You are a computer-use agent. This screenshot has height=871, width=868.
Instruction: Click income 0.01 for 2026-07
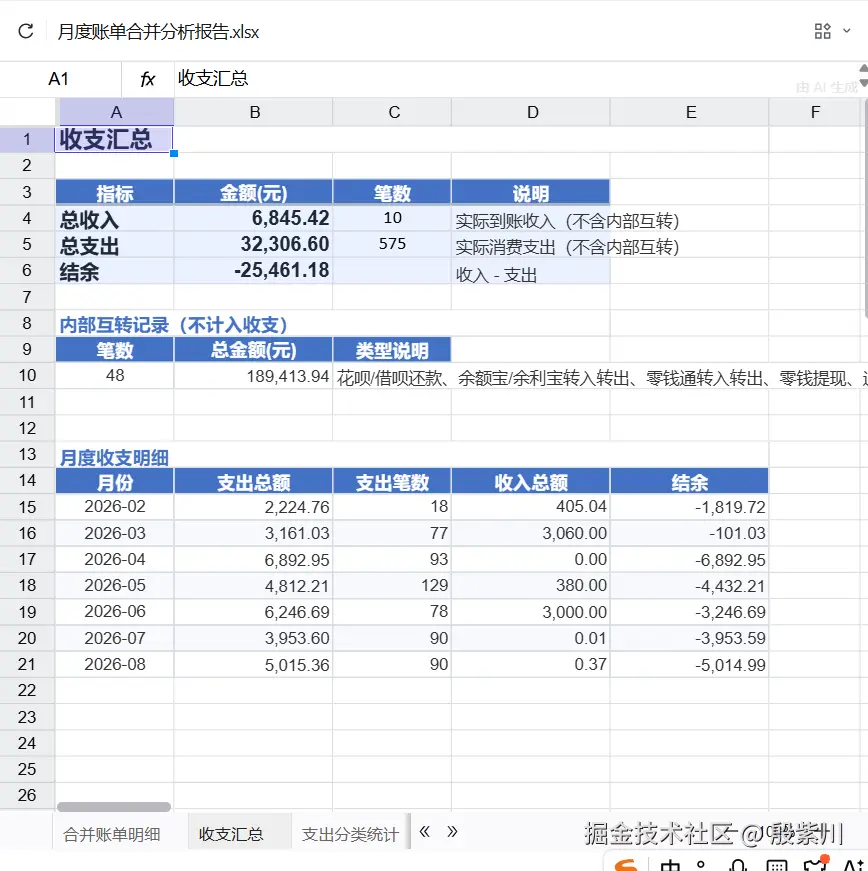click(x=531, y=638)
